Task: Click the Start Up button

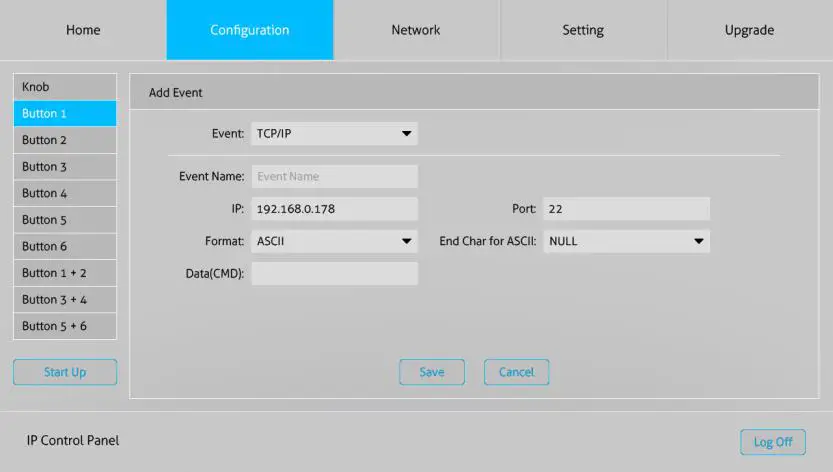Action: coord(65,372)
